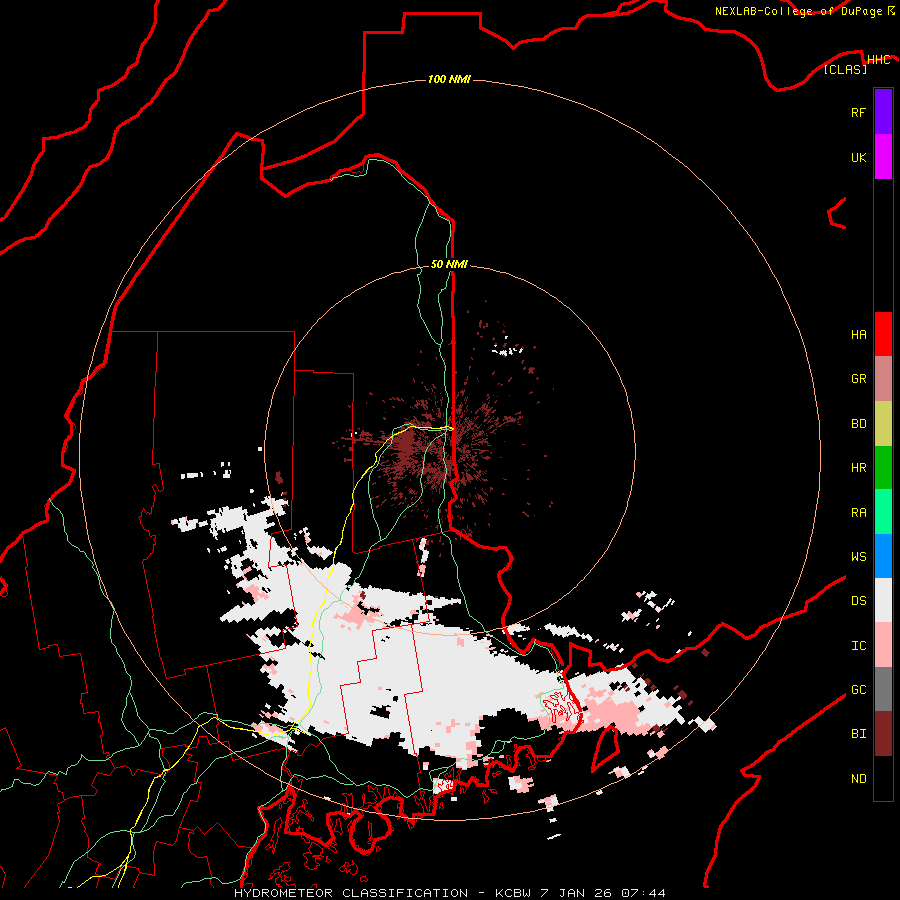Click the 'BI' legend label
This screenshot has height=900, width=900.
click(x=858, y=734)
